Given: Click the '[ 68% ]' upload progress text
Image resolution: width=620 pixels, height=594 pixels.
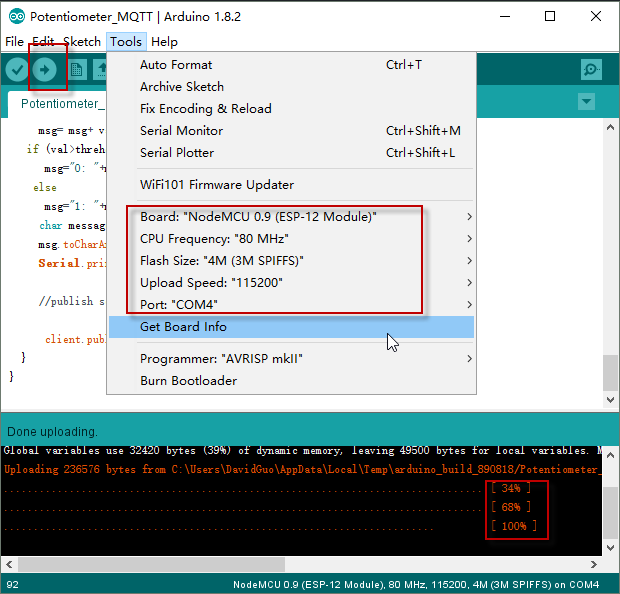Looking at the screenshot, I should (511, 507).
